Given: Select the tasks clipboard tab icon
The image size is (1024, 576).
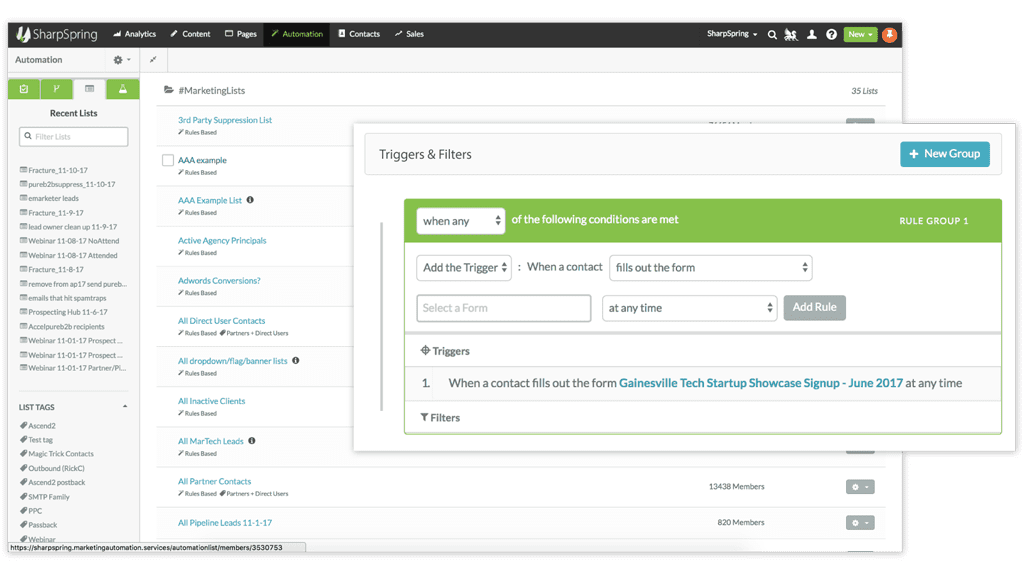Looking at the screenshot, I should click(24, 89).
